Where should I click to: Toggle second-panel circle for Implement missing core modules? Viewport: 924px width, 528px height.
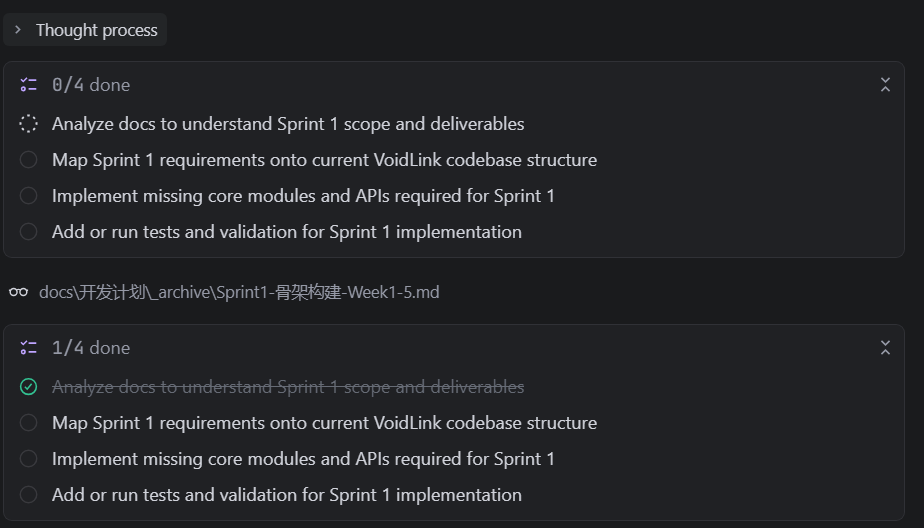click(29, 459)
